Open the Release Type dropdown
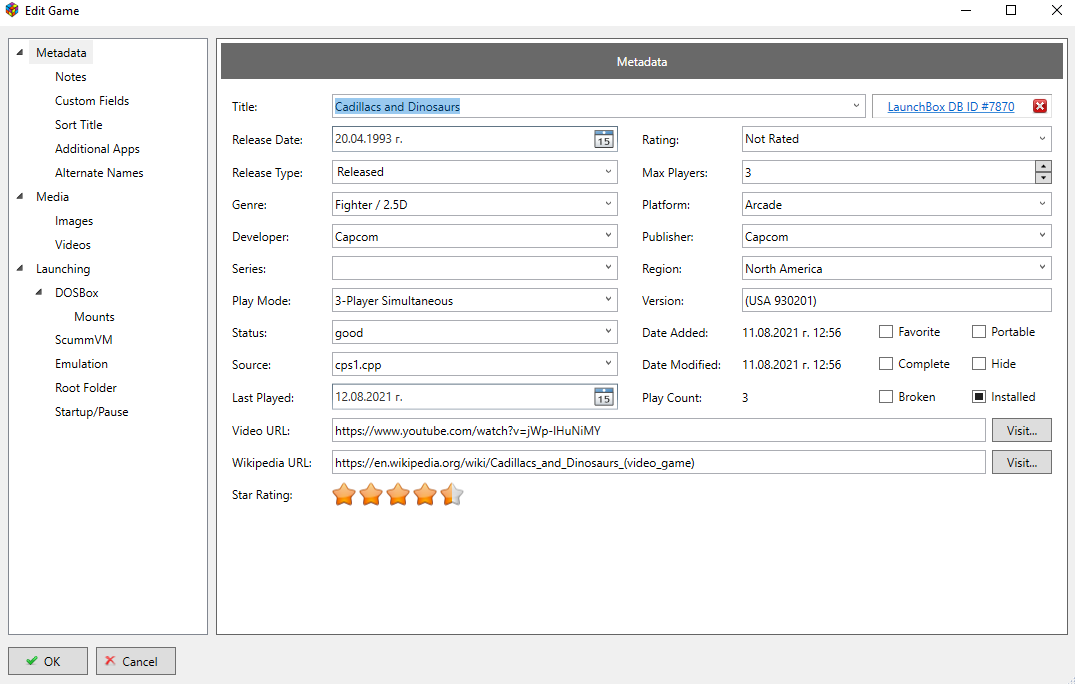The width and height of the screenshot is (1075, 684). pyautogui.click(x=608, y=172)
